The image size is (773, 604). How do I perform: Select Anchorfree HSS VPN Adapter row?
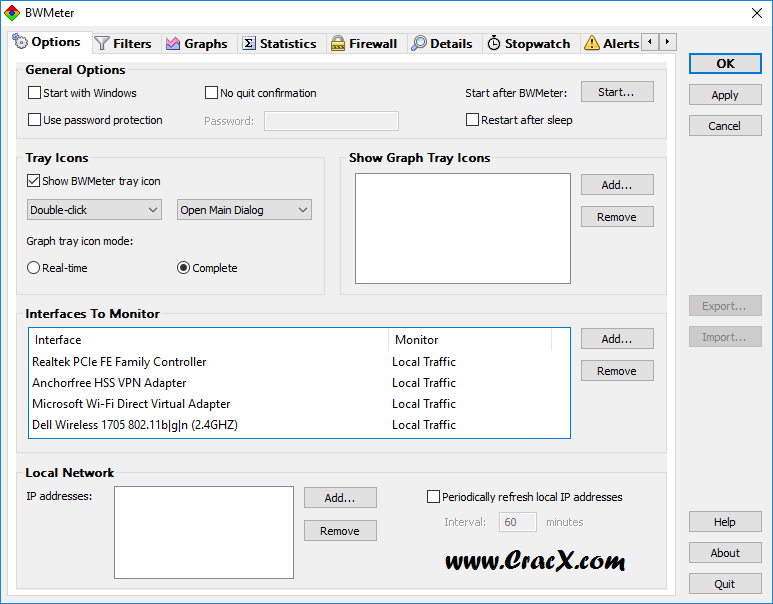pos(299,383)
